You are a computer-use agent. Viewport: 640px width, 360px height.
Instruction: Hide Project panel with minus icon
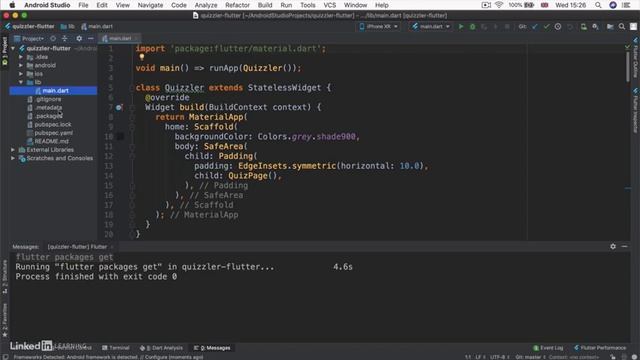(x=91, y=38)
